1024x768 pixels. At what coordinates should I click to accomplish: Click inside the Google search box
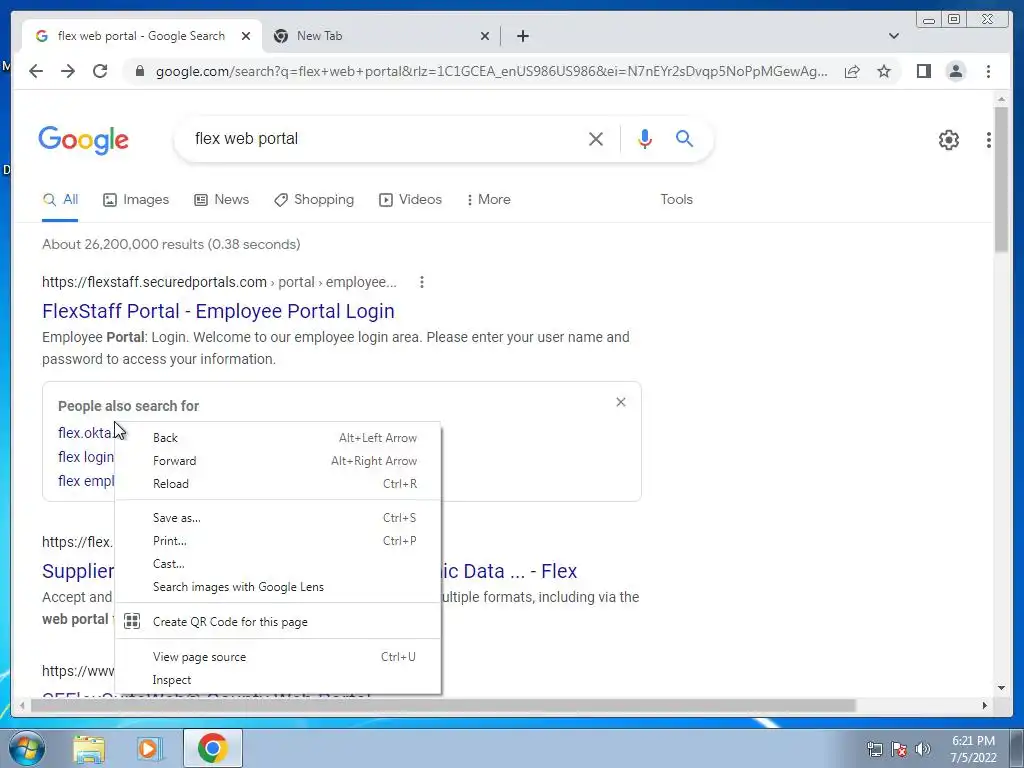pos(385,138)
